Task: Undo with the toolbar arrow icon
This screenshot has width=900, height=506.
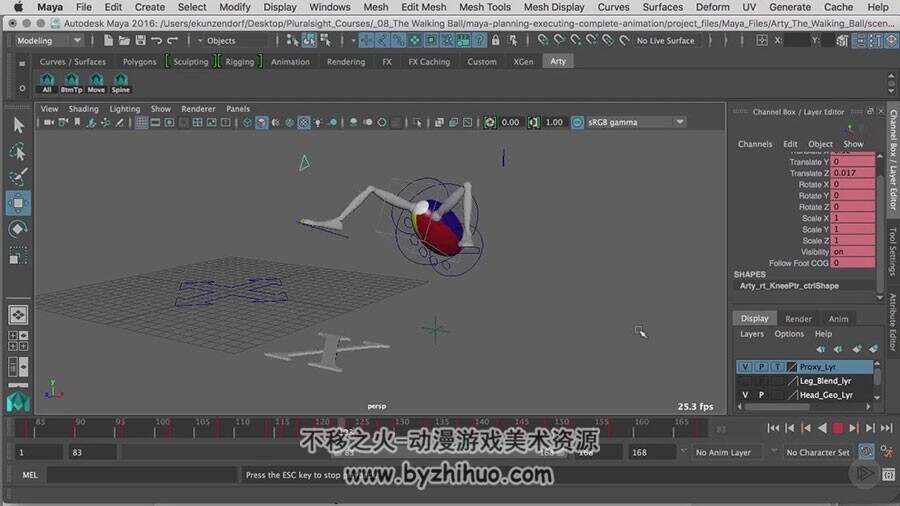Action: 156,41
